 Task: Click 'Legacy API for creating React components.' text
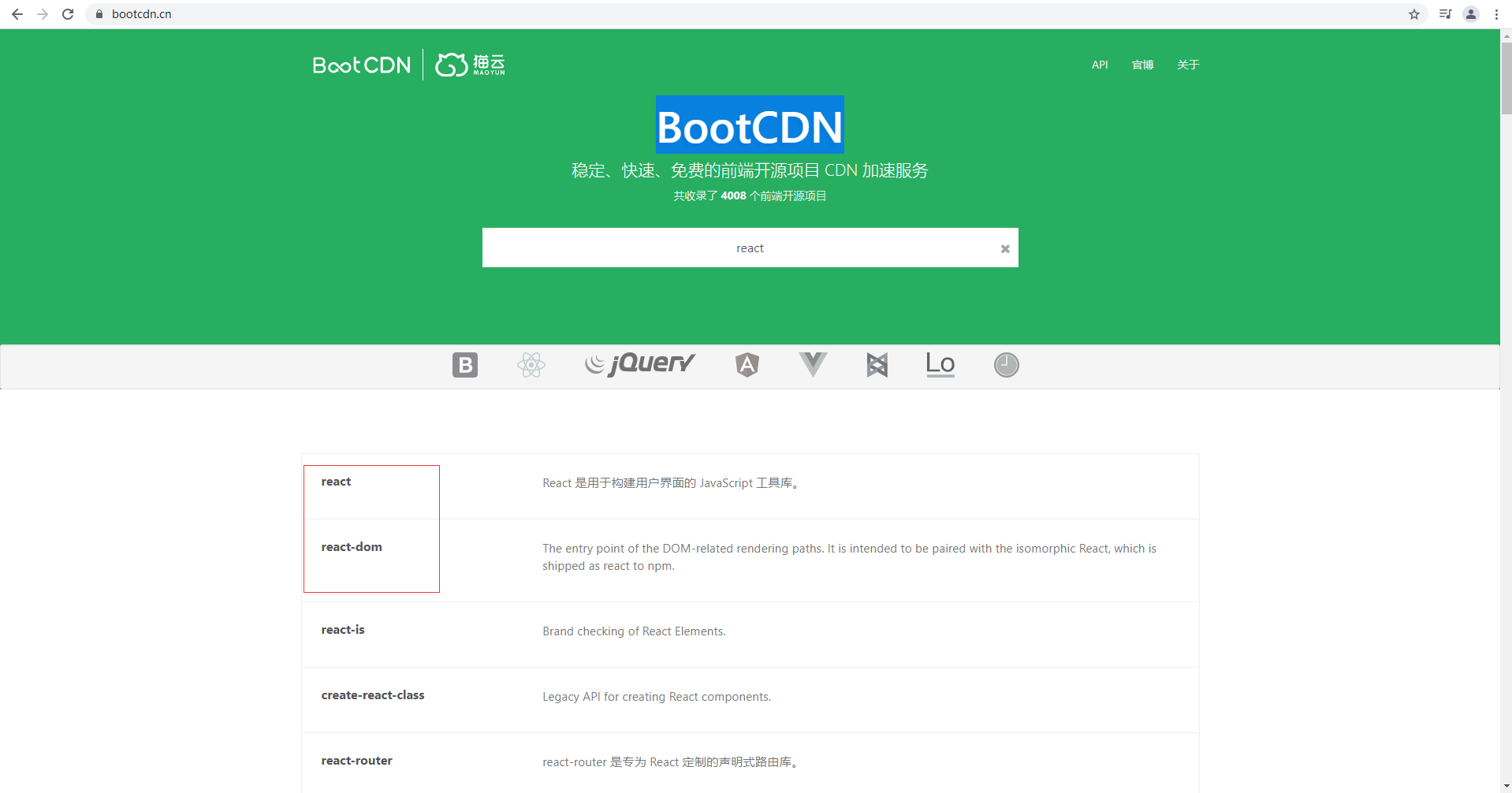pyautogui.click(x=657, y=697)
